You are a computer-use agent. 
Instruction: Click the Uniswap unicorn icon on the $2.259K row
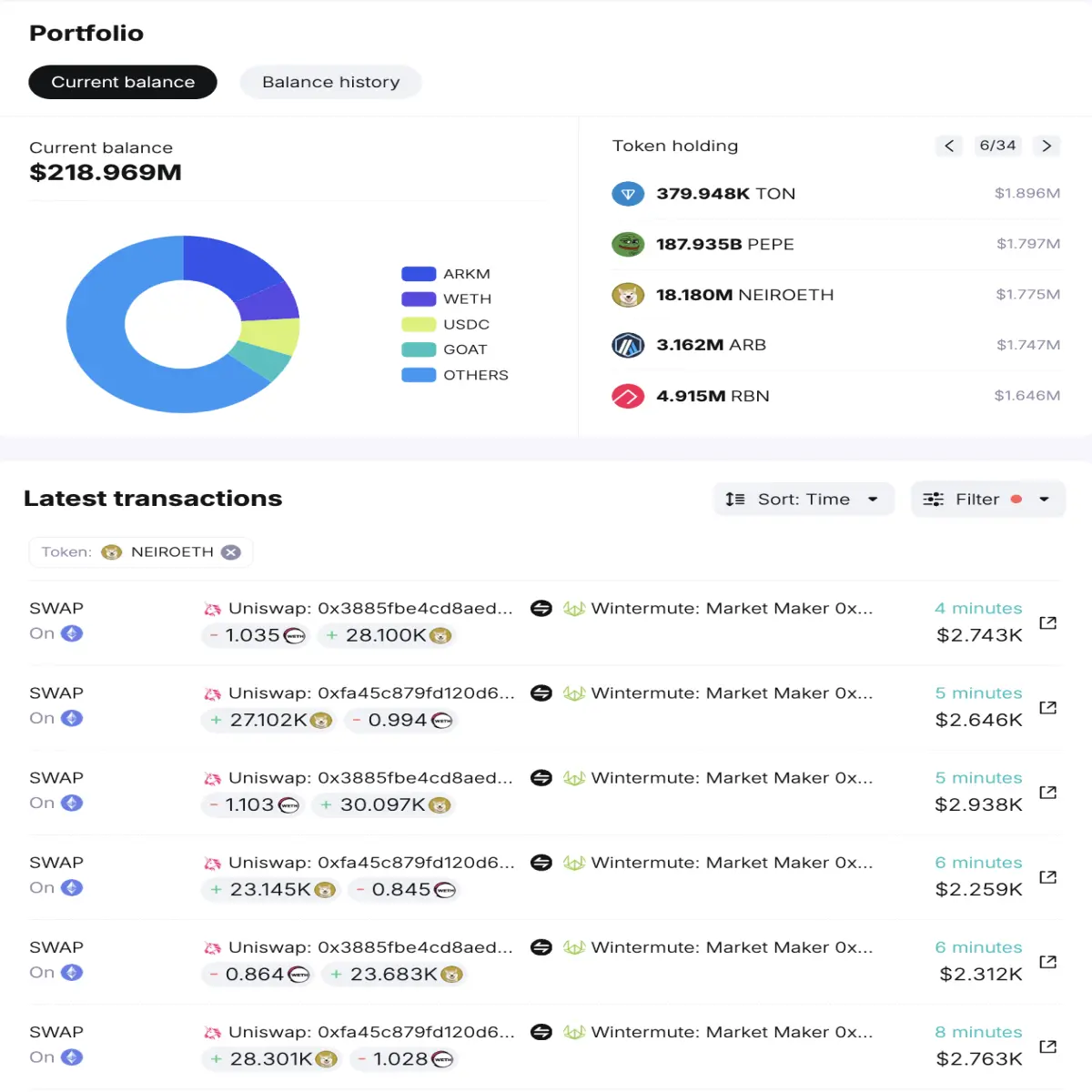coord(213,864)
